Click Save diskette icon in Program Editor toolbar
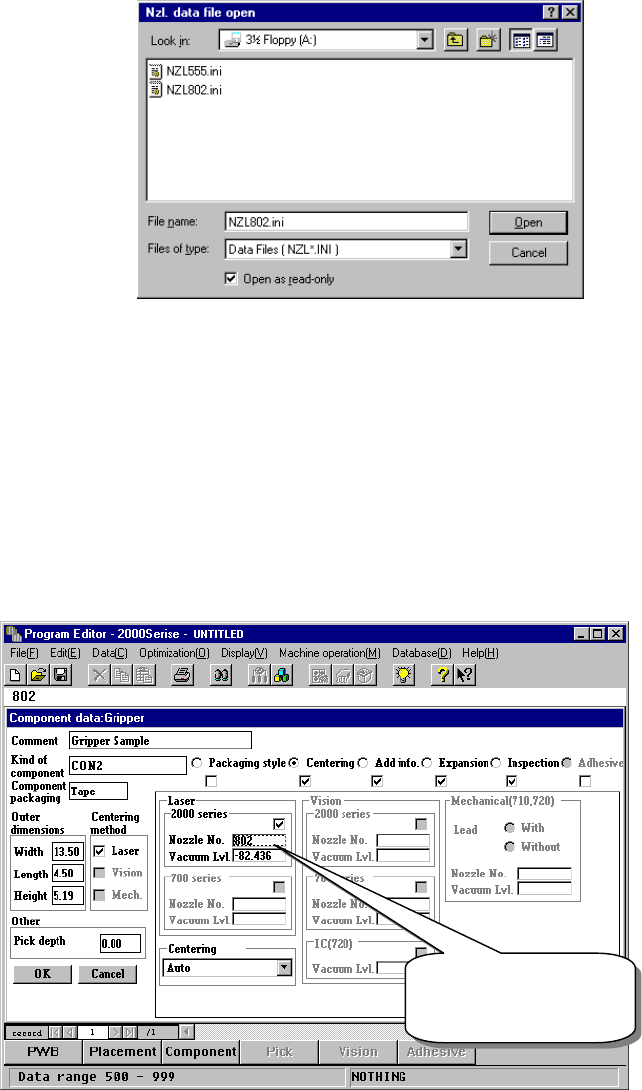 [60, 675]
